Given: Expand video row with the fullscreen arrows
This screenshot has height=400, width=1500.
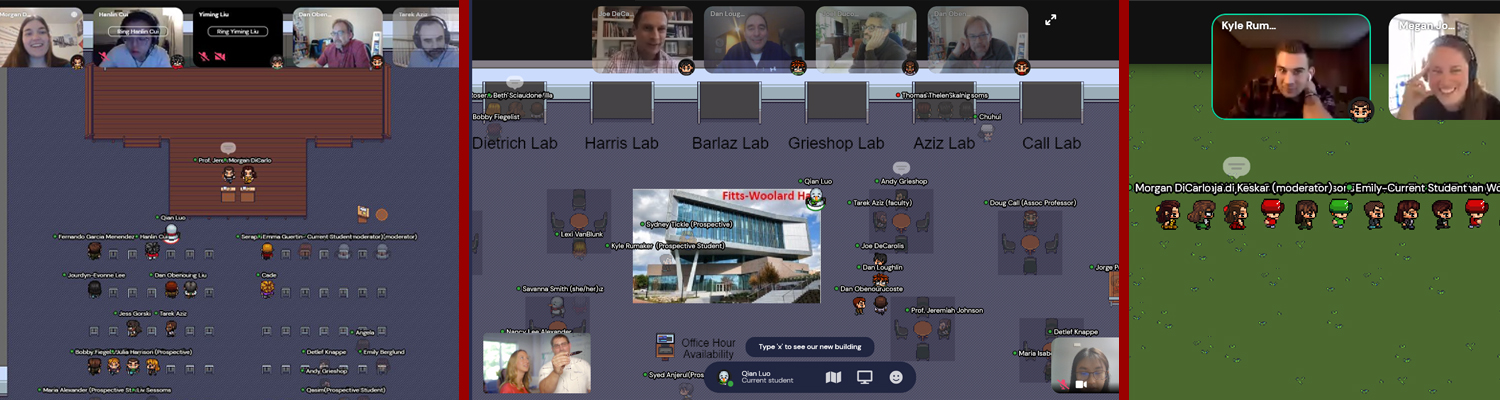Looking at the screenshot, I should [x=1051, y=20].
